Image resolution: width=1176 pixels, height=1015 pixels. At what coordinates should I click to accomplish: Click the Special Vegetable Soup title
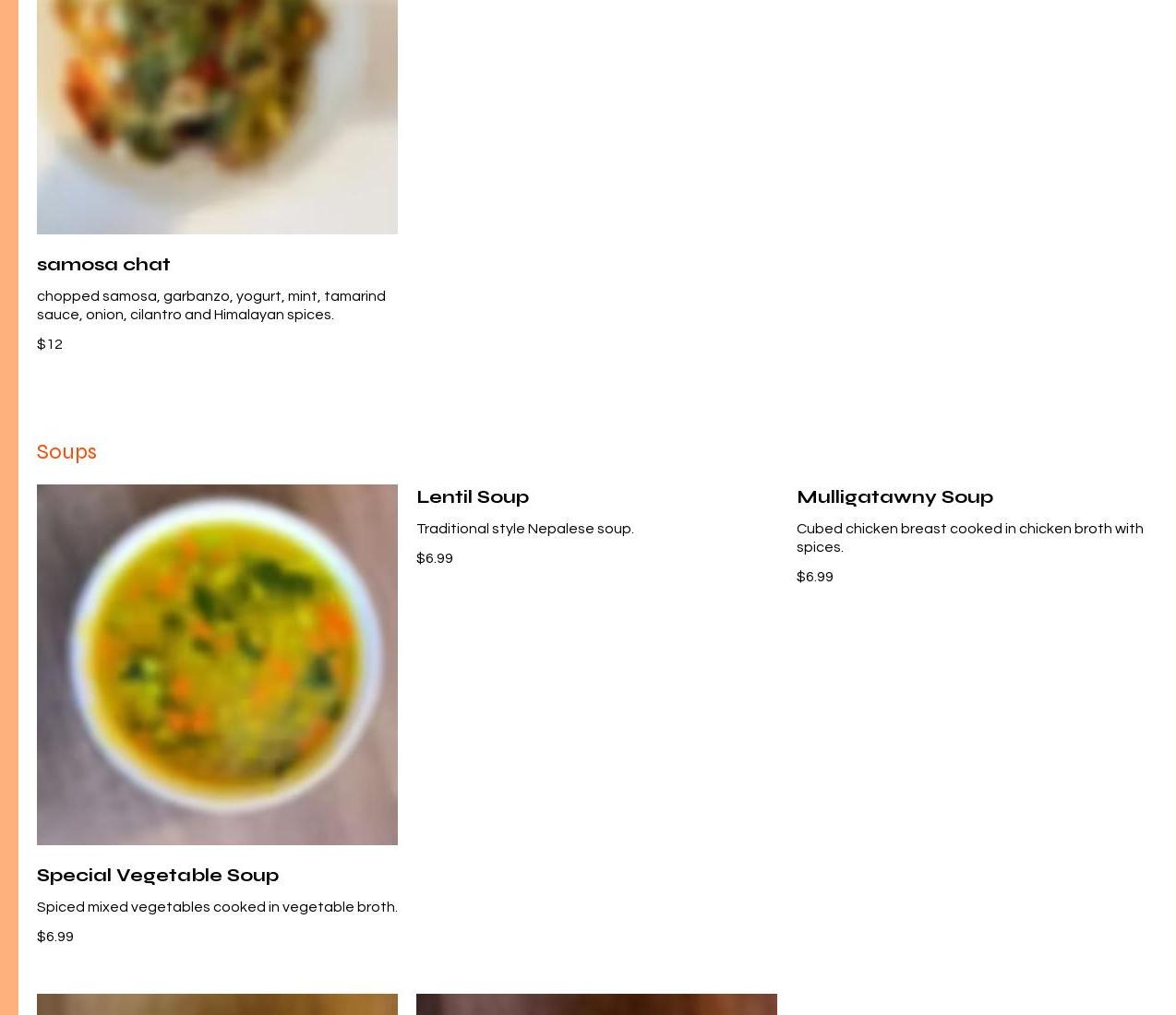158,875
